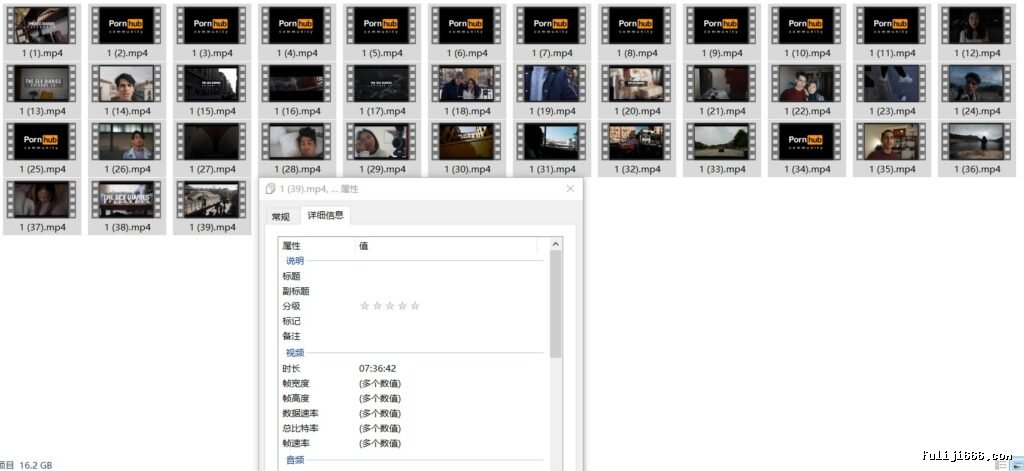Select the video file 1 (35).mp4
Screen dimensions: 1024x471
coord(892,148)
